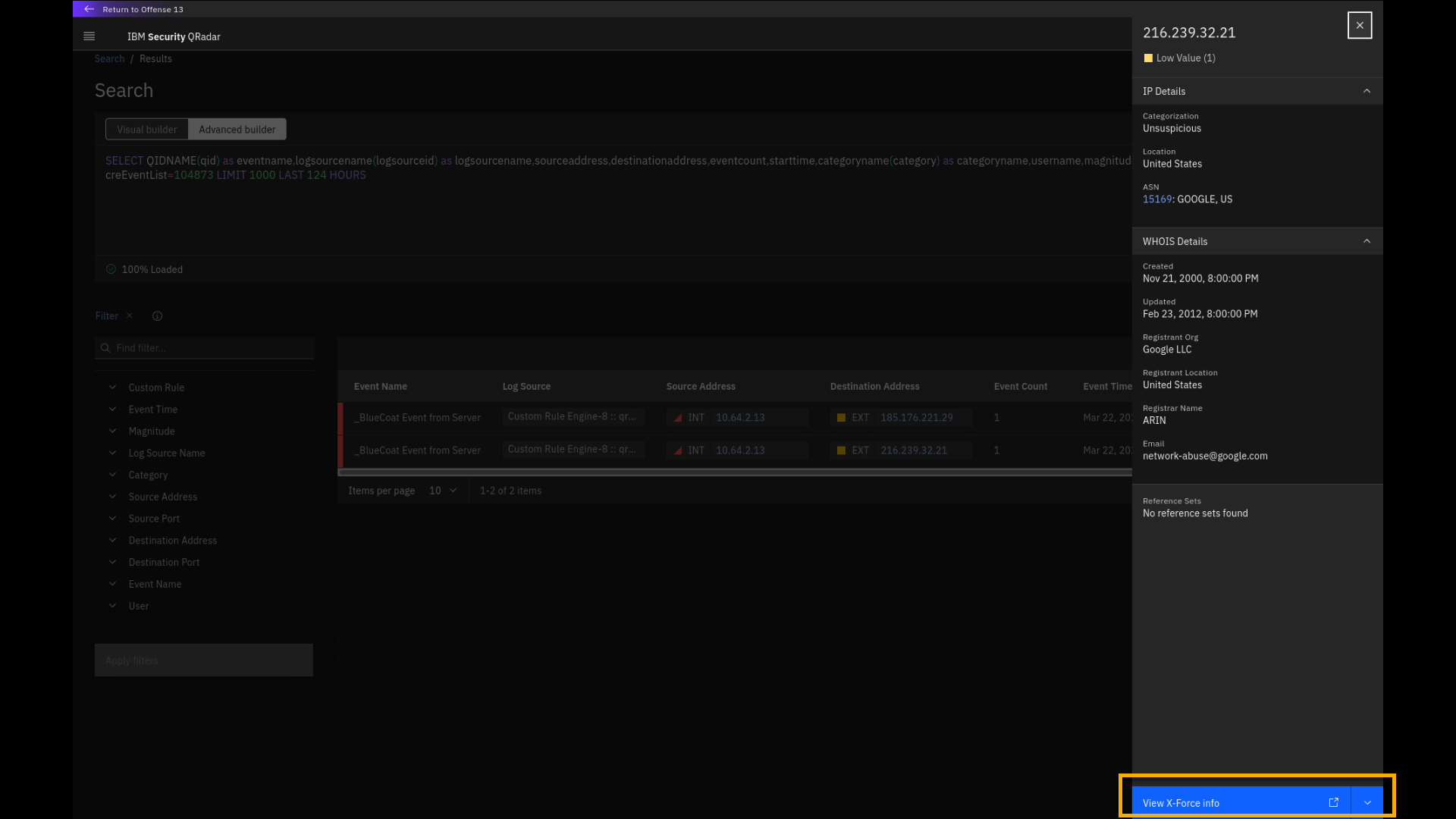Click the filter info icon
Screen dimensions: 1456x819
pos(157,316)
